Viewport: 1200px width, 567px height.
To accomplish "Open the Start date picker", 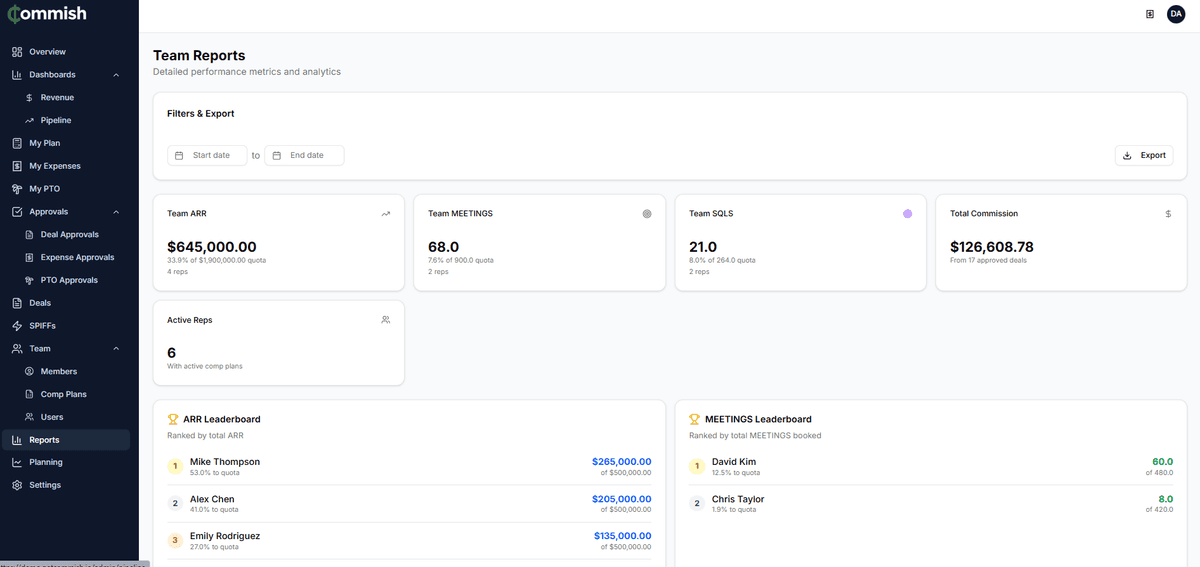I will pyautogui.click(x=207, y=156).
